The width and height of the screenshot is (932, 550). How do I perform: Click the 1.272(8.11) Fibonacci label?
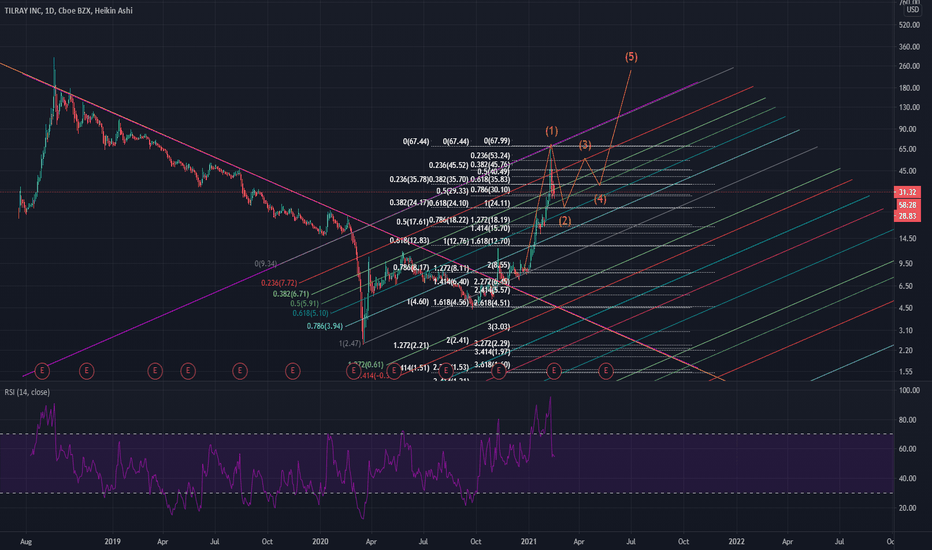coord(451,269)
